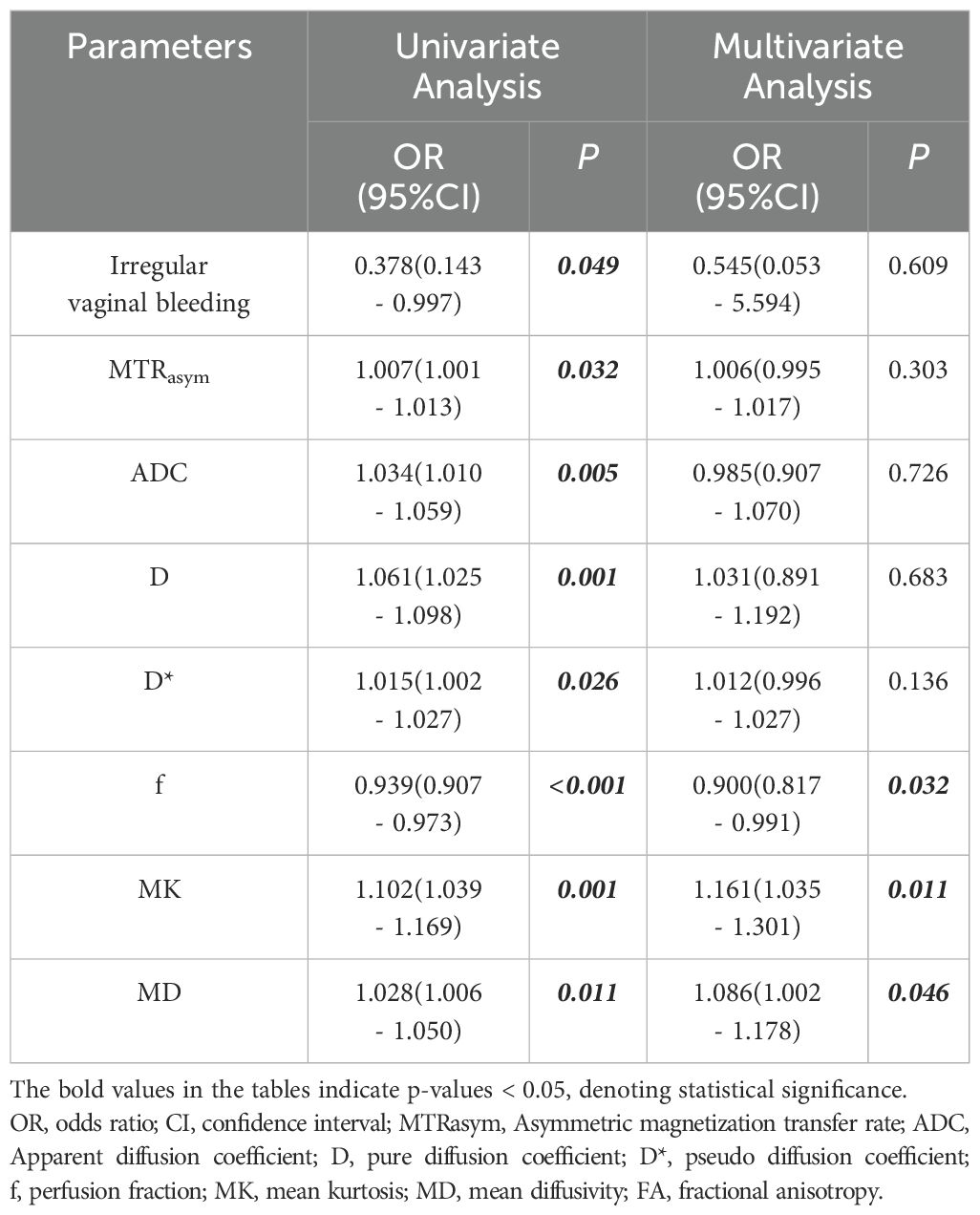
Task: Click the bold P value 0.049
Action: pyautogui.click(x=588, y=265)
